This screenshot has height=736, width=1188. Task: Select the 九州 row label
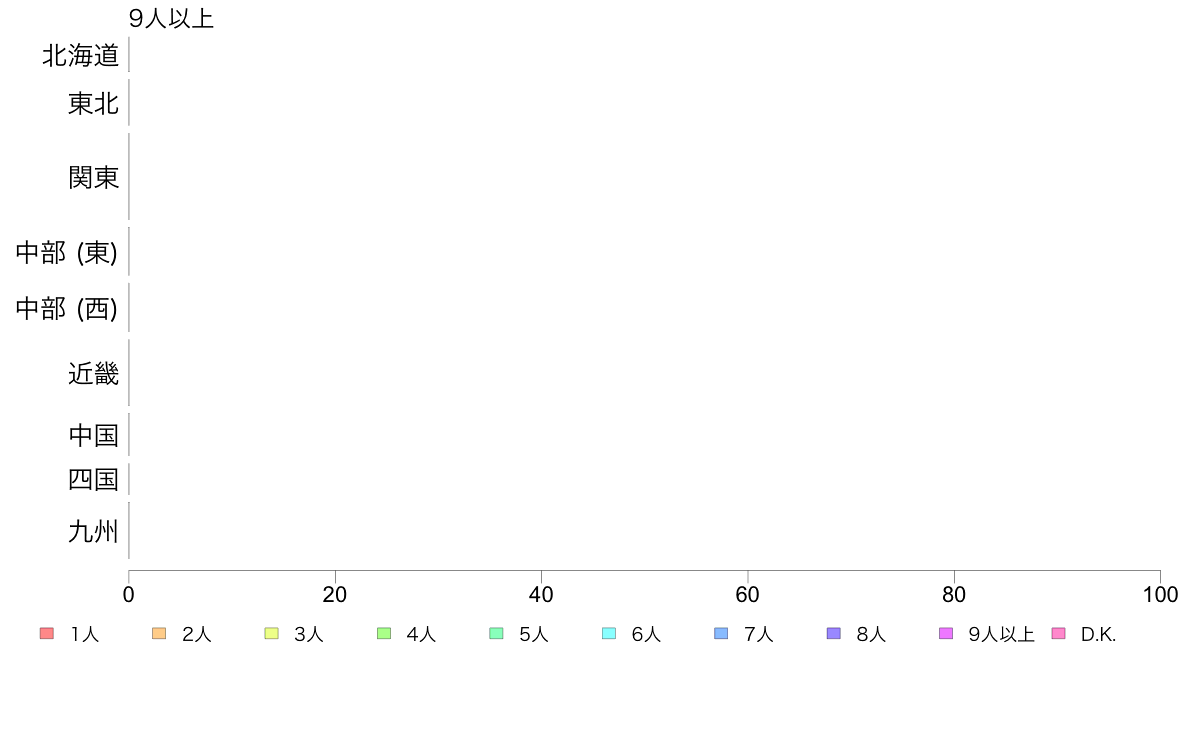[93, 531]
